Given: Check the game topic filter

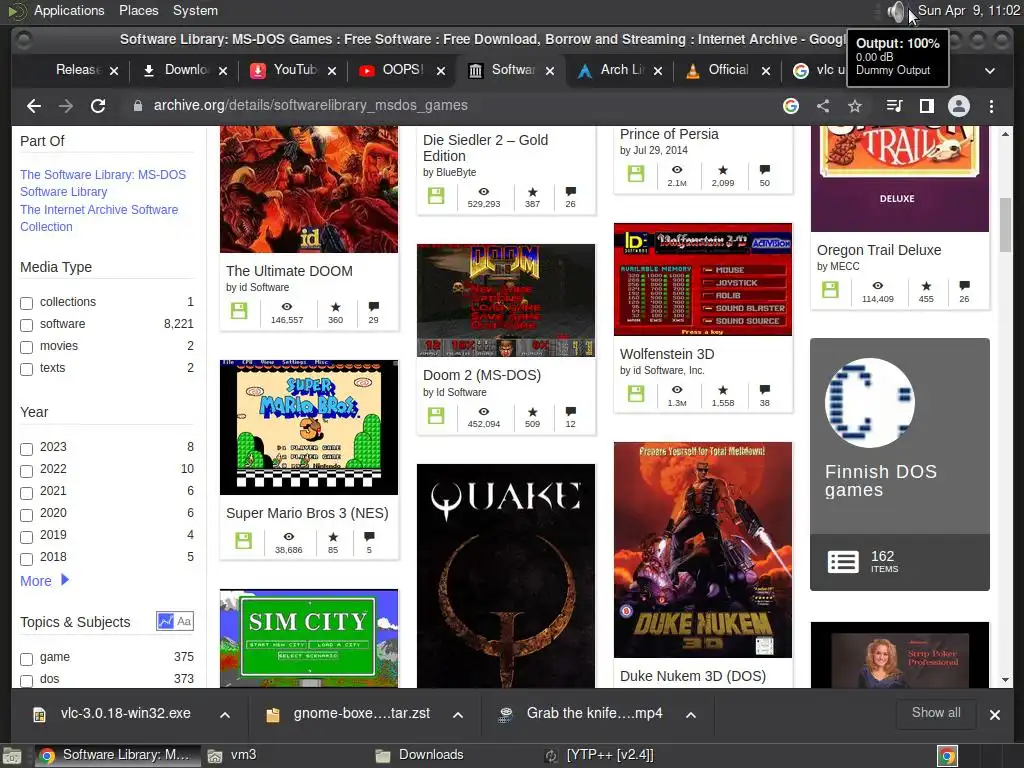Looking at the screenshot, I should [26, 658].
